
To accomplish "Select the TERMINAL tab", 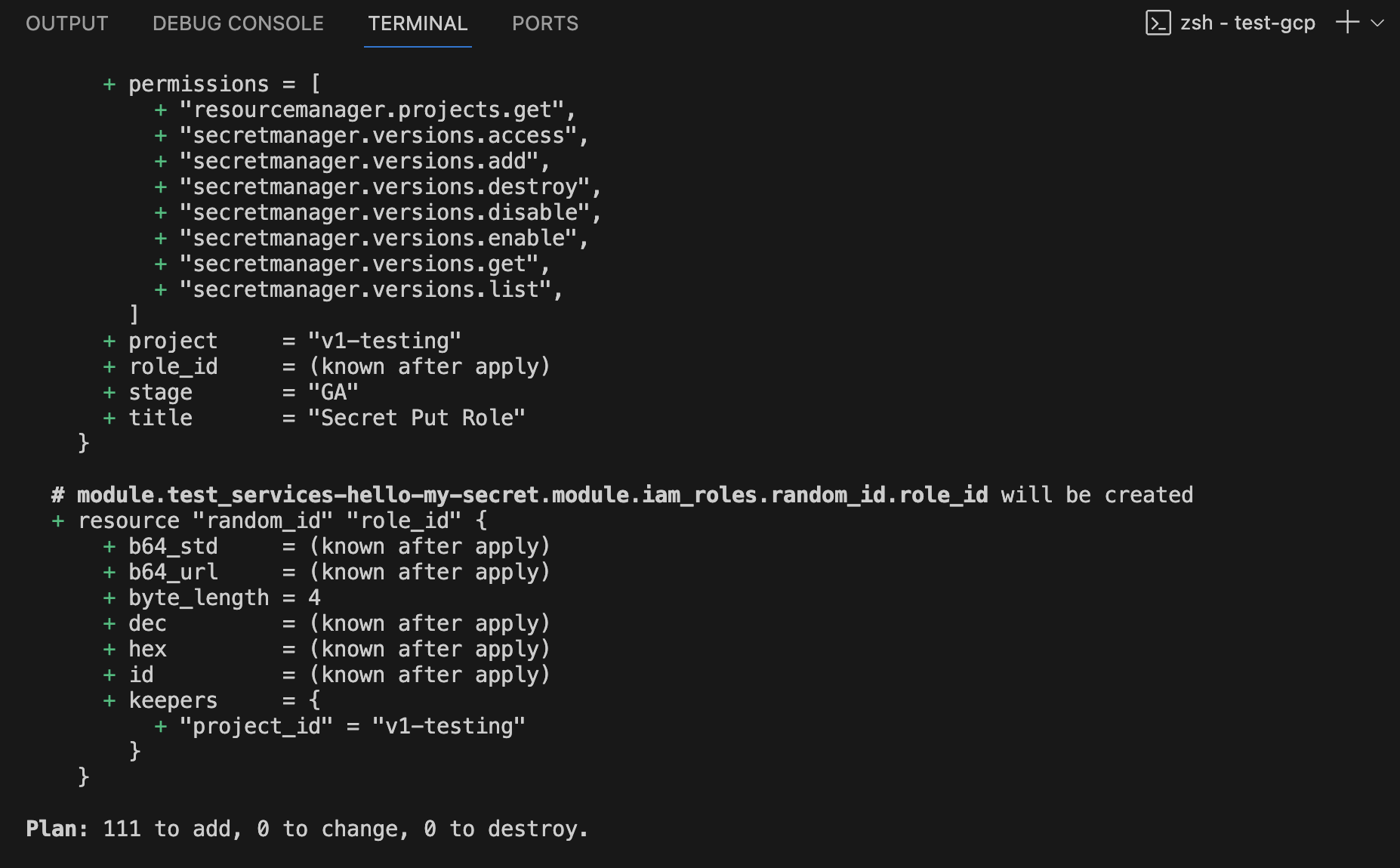I will click(418, 23).
